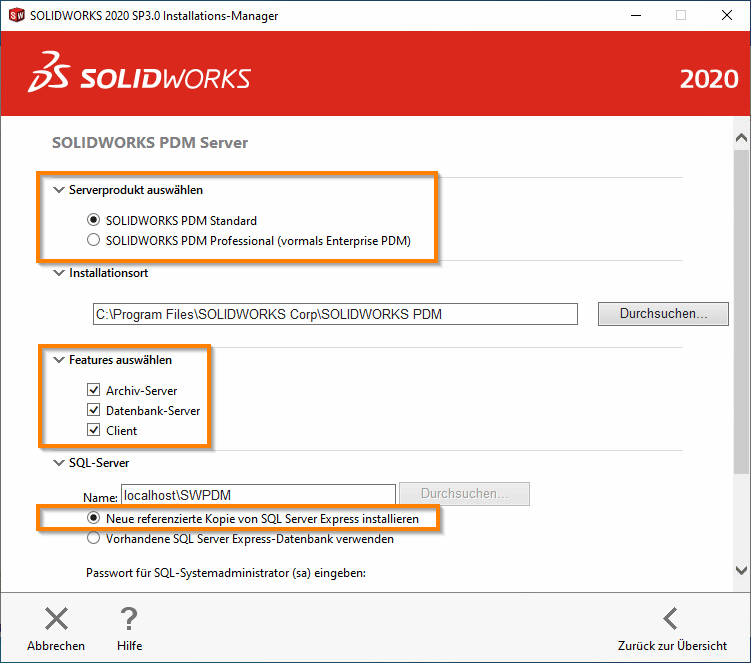Click the Abbrechen X icon
Image resolution: width=751 pixels, height=663 pixels.
click(57, 618)
